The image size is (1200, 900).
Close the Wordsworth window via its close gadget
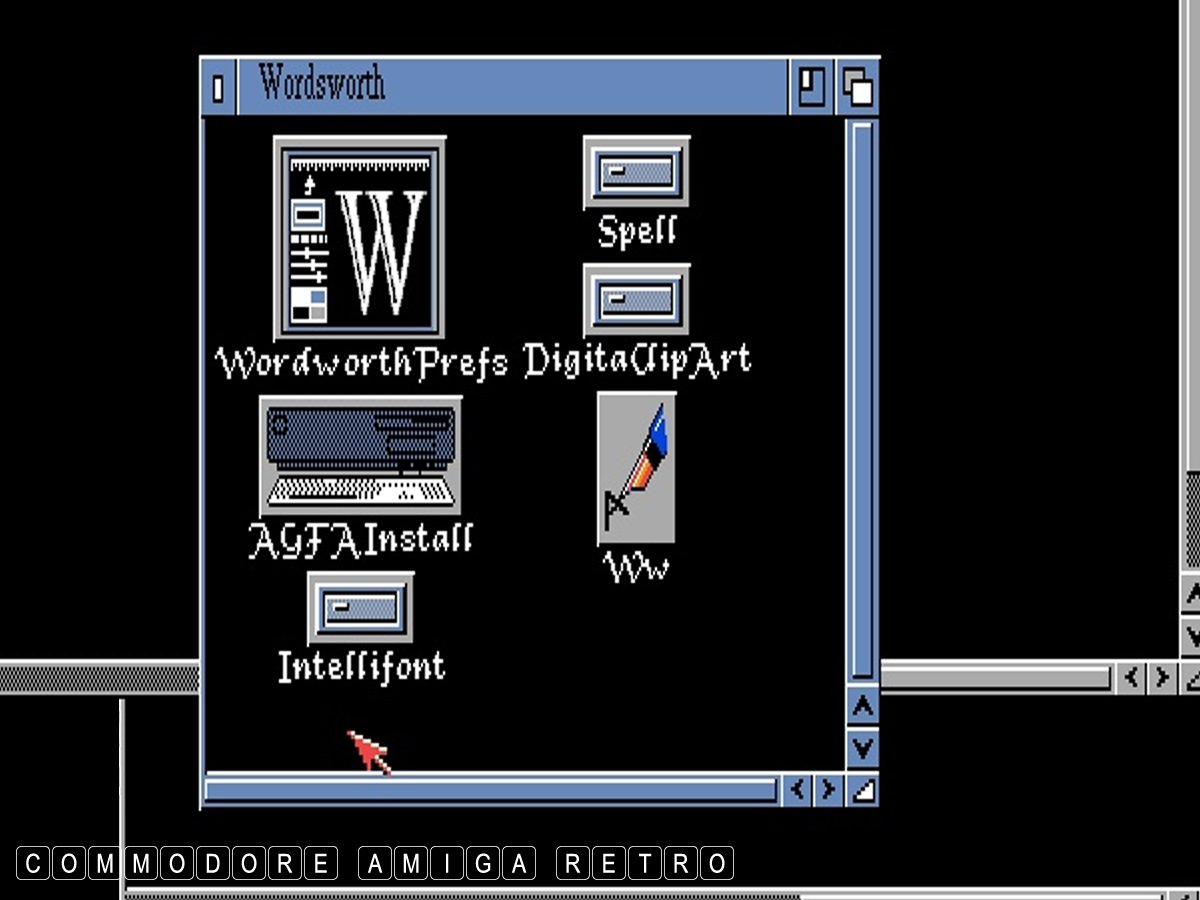point(218,88)
